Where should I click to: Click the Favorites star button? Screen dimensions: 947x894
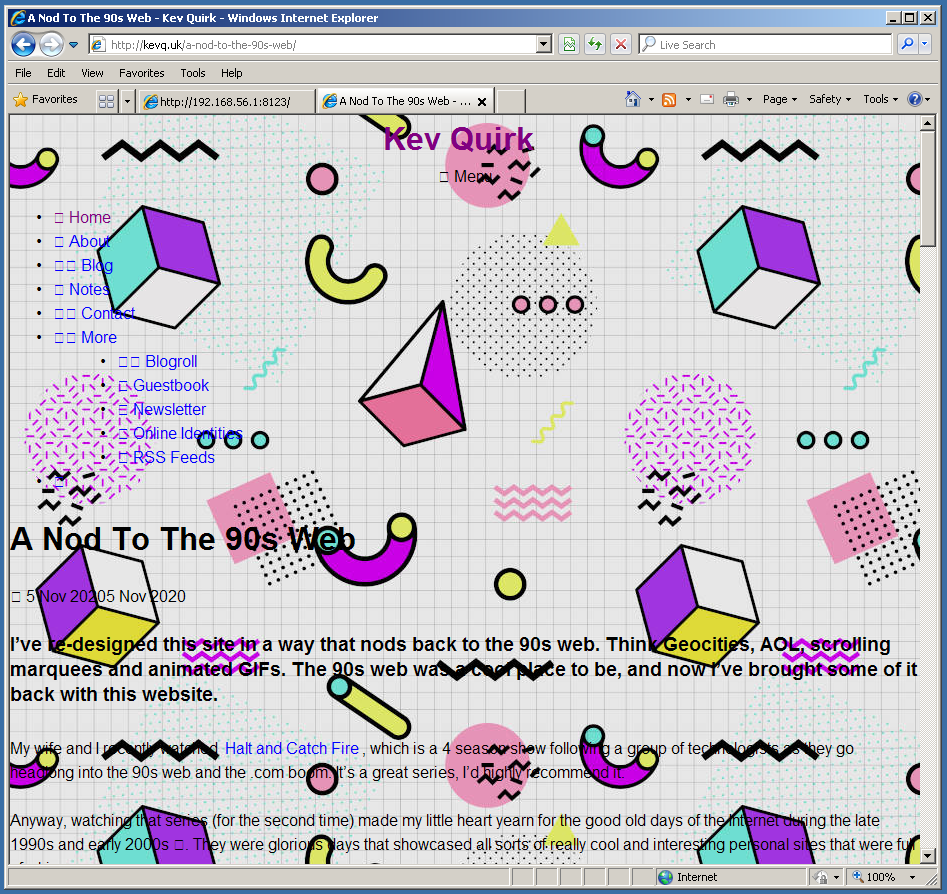tap(46, 100)
